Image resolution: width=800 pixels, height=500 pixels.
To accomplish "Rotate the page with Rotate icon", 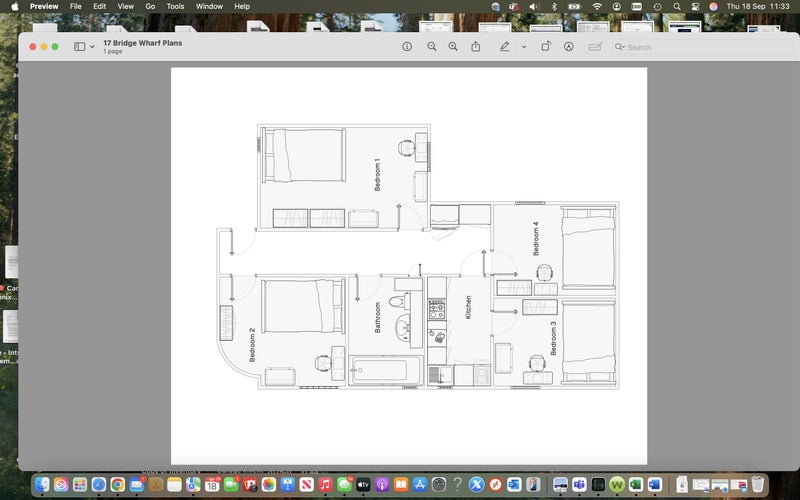I will pos(546,47).
